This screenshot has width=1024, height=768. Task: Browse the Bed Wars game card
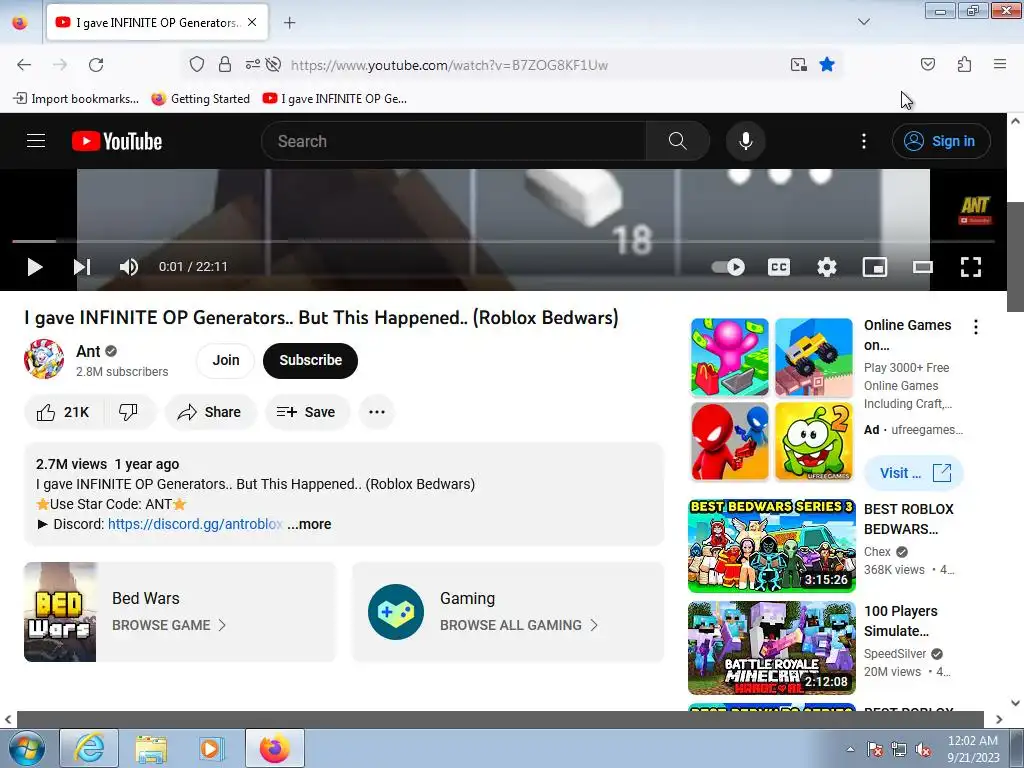click(180, 612)
